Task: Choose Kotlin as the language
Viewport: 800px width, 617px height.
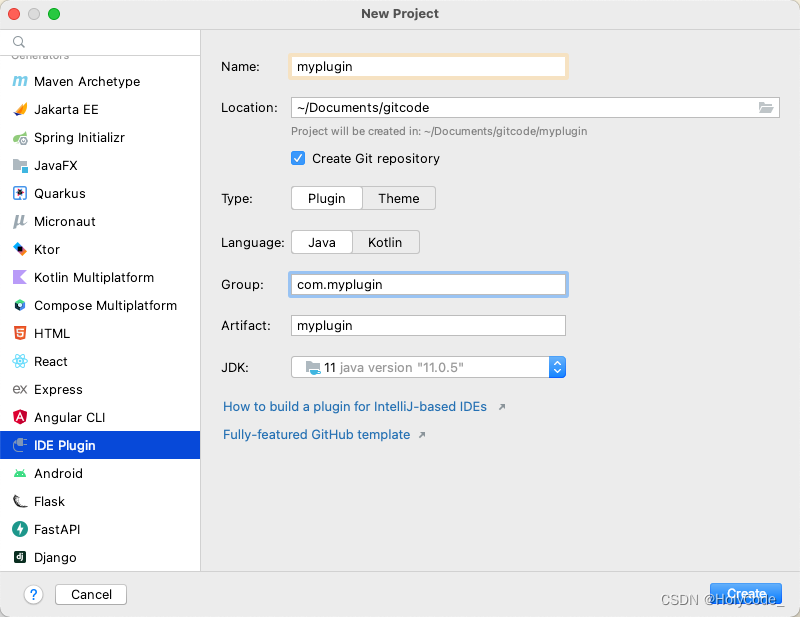Action: [x=385, y=242]
